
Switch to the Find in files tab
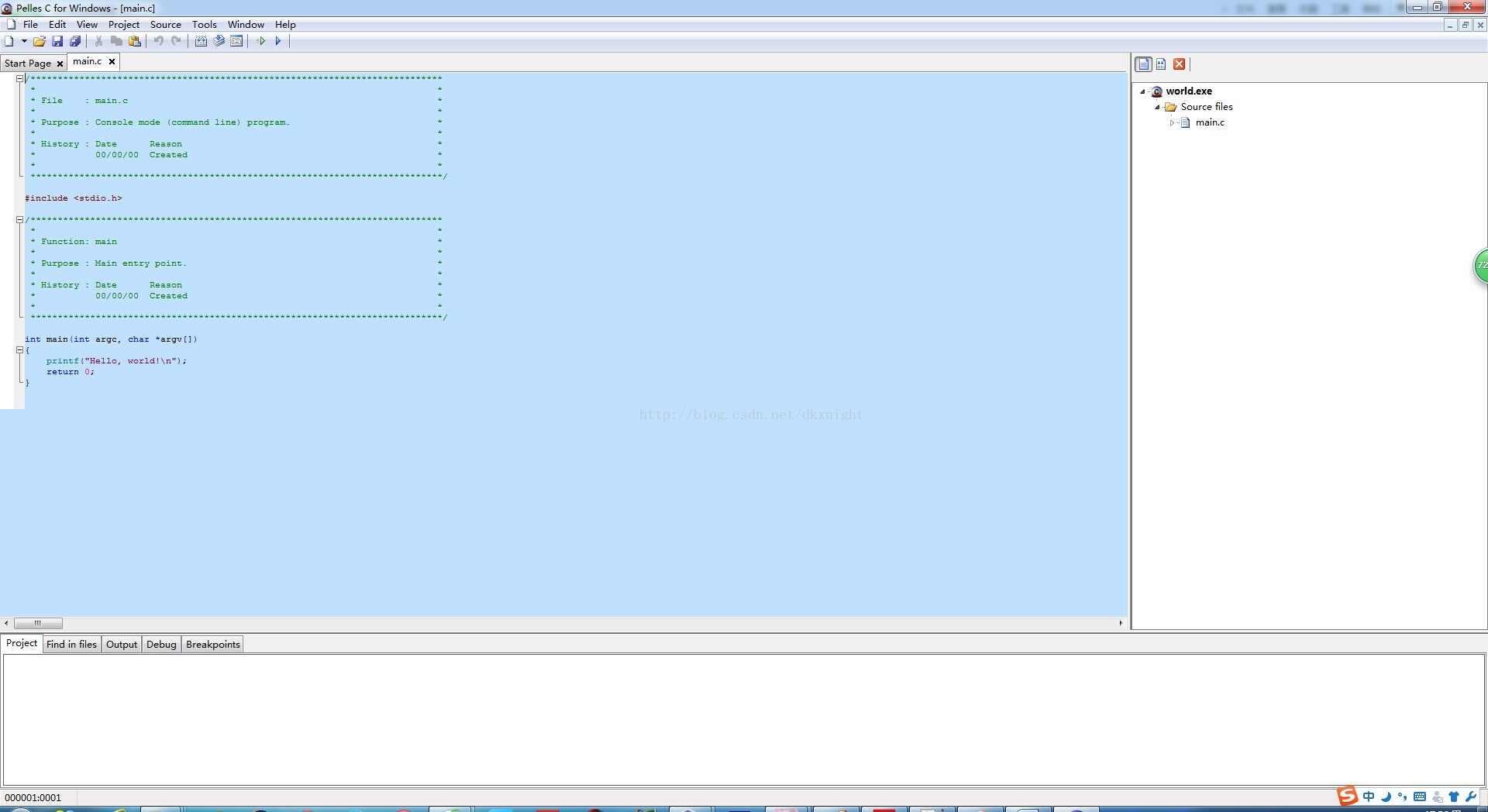click(x=71, y=645)
